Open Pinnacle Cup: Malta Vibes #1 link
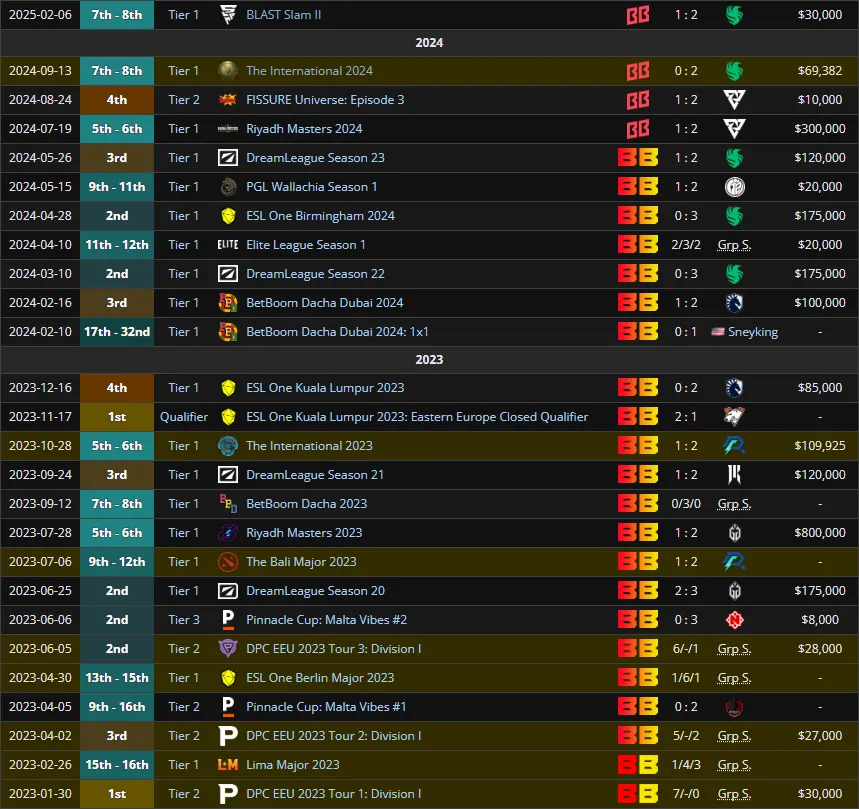Screen dimensions: 859x809 pyautogui.click(x=326, y=707)
